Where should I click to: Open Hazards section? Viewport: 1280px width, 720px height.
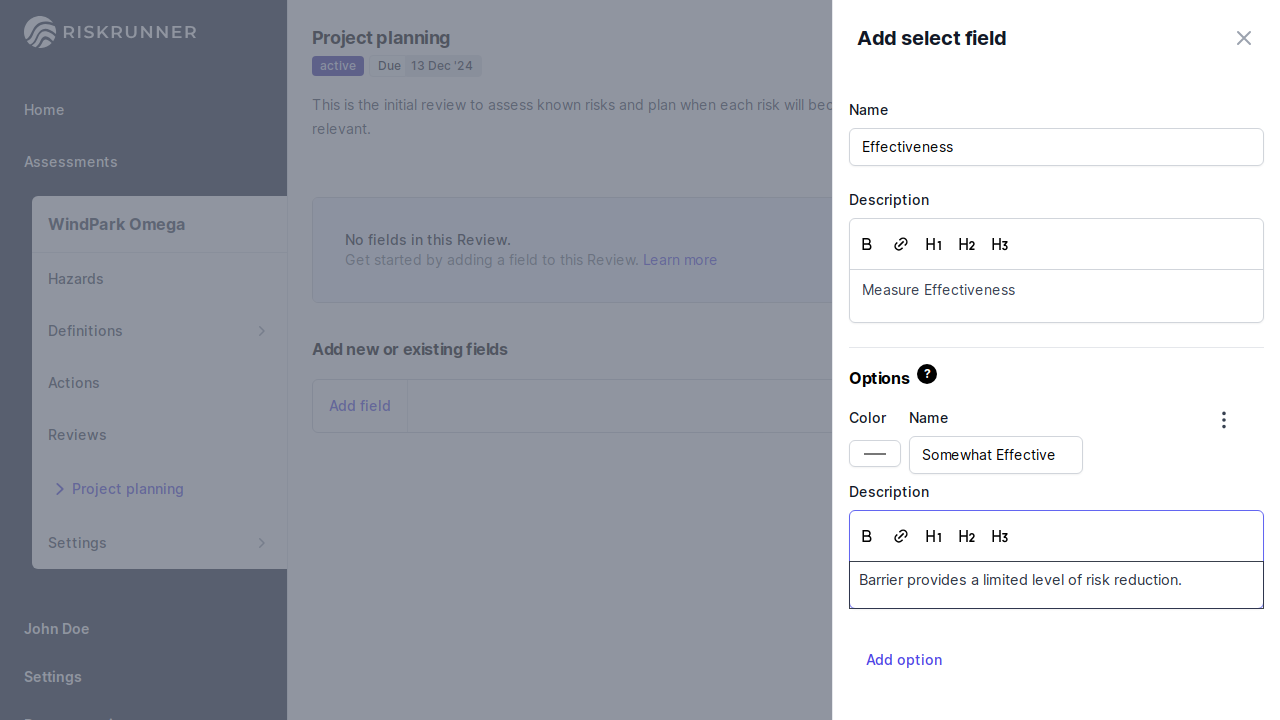click(76, 279)
